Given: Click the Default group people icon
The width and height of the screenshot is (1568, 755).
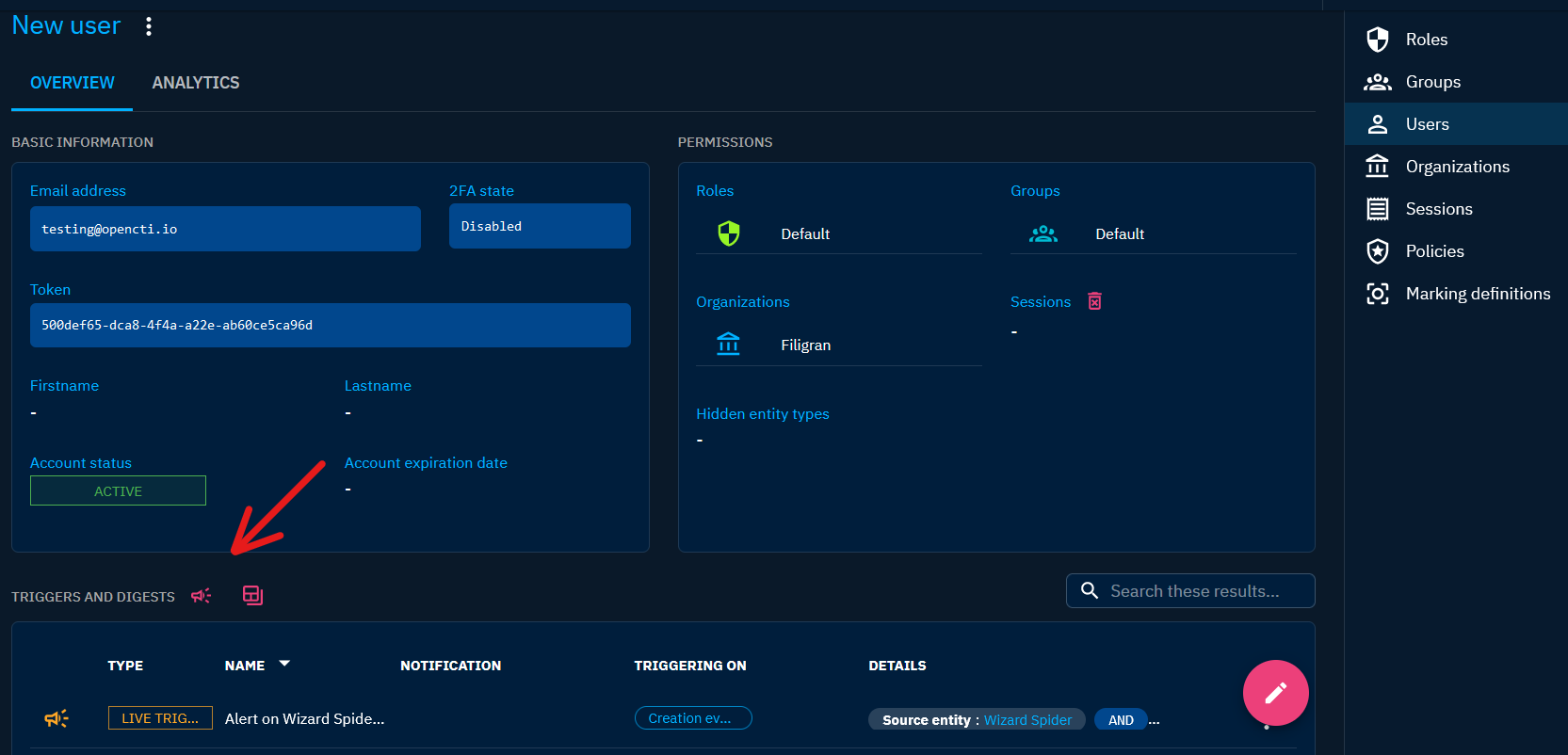Looking at the screenshot, I should (1043, 233).
